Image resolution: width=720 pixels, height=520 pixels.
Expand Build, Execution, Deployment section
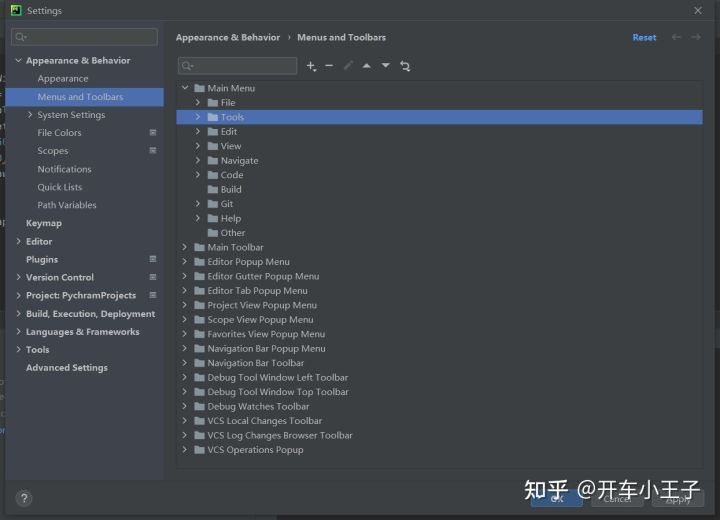pos(18,313)
